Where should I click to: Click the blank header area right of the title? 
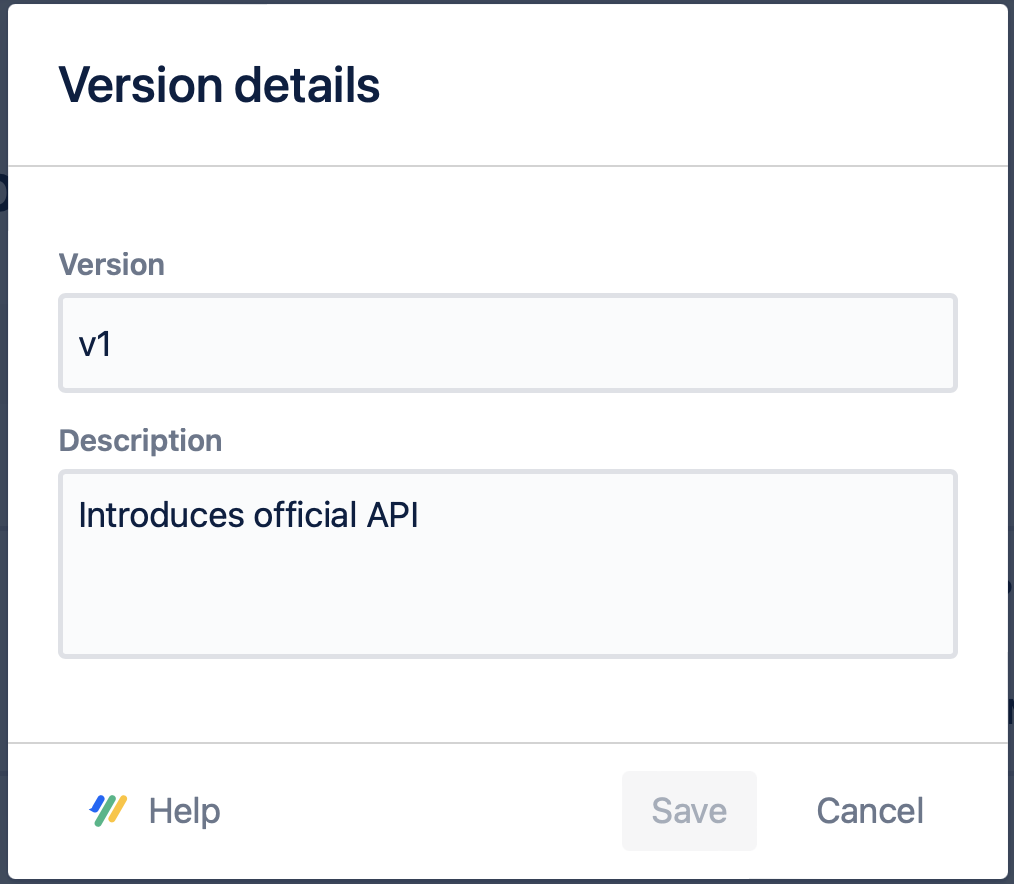[x=700, y=86]
